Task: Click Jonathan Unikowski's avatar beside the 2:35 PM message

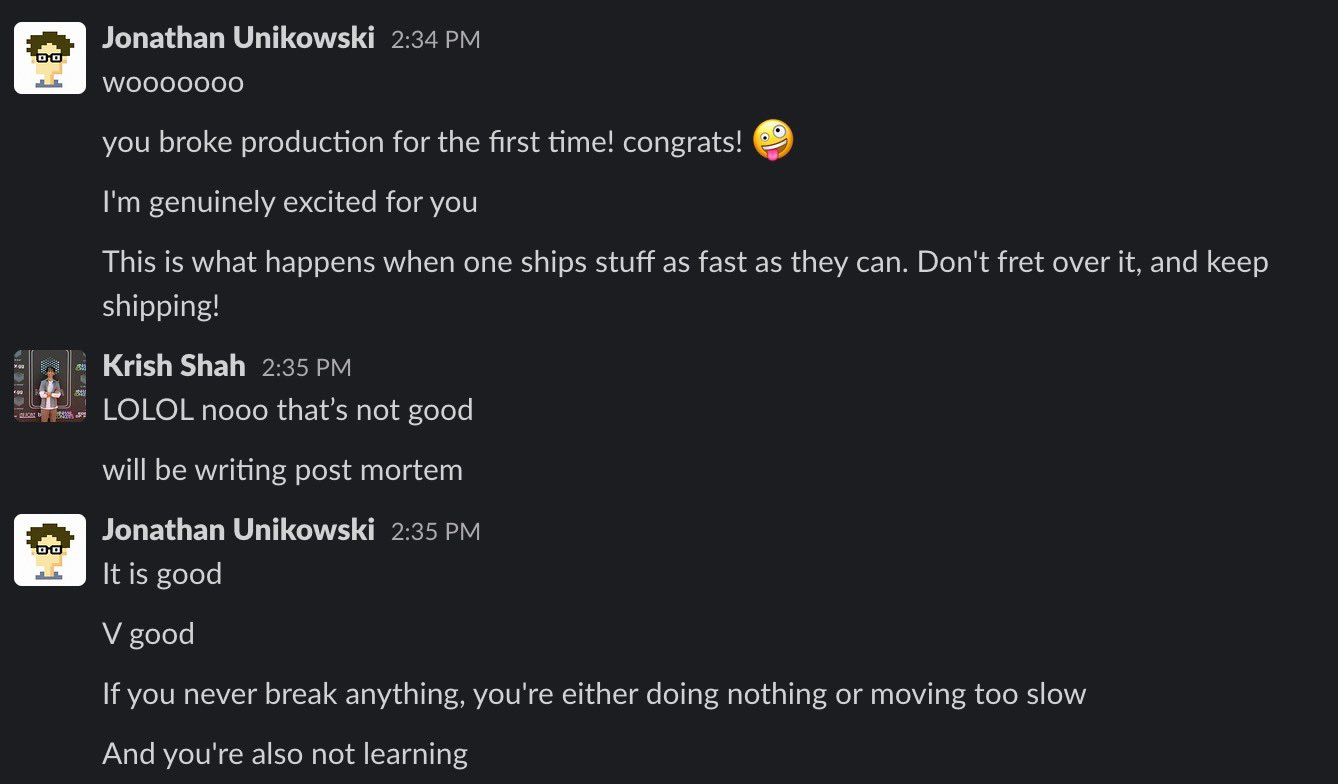Action: 49,549
